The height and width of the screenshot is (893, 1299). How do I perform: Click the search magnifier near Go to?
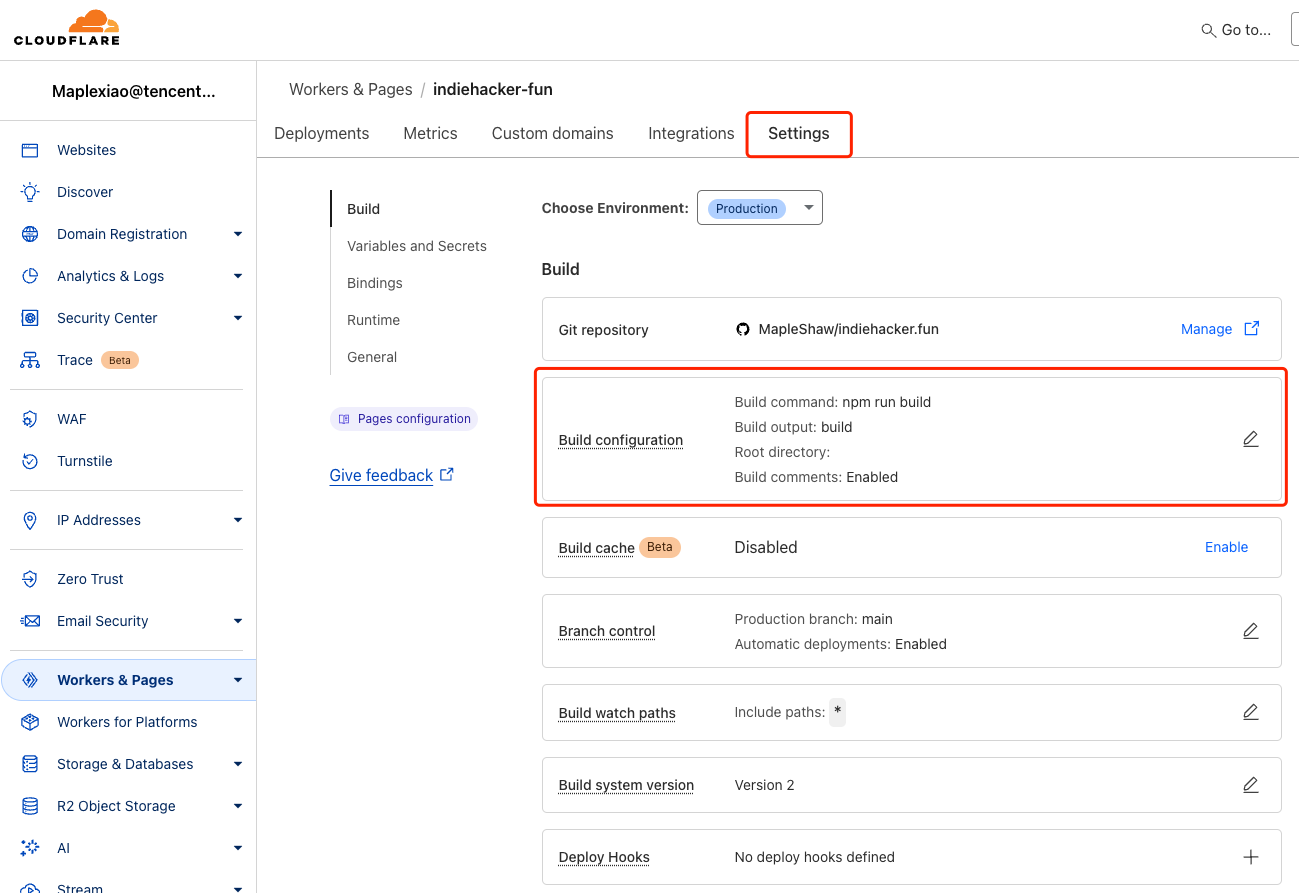[x=1208, y=30]
